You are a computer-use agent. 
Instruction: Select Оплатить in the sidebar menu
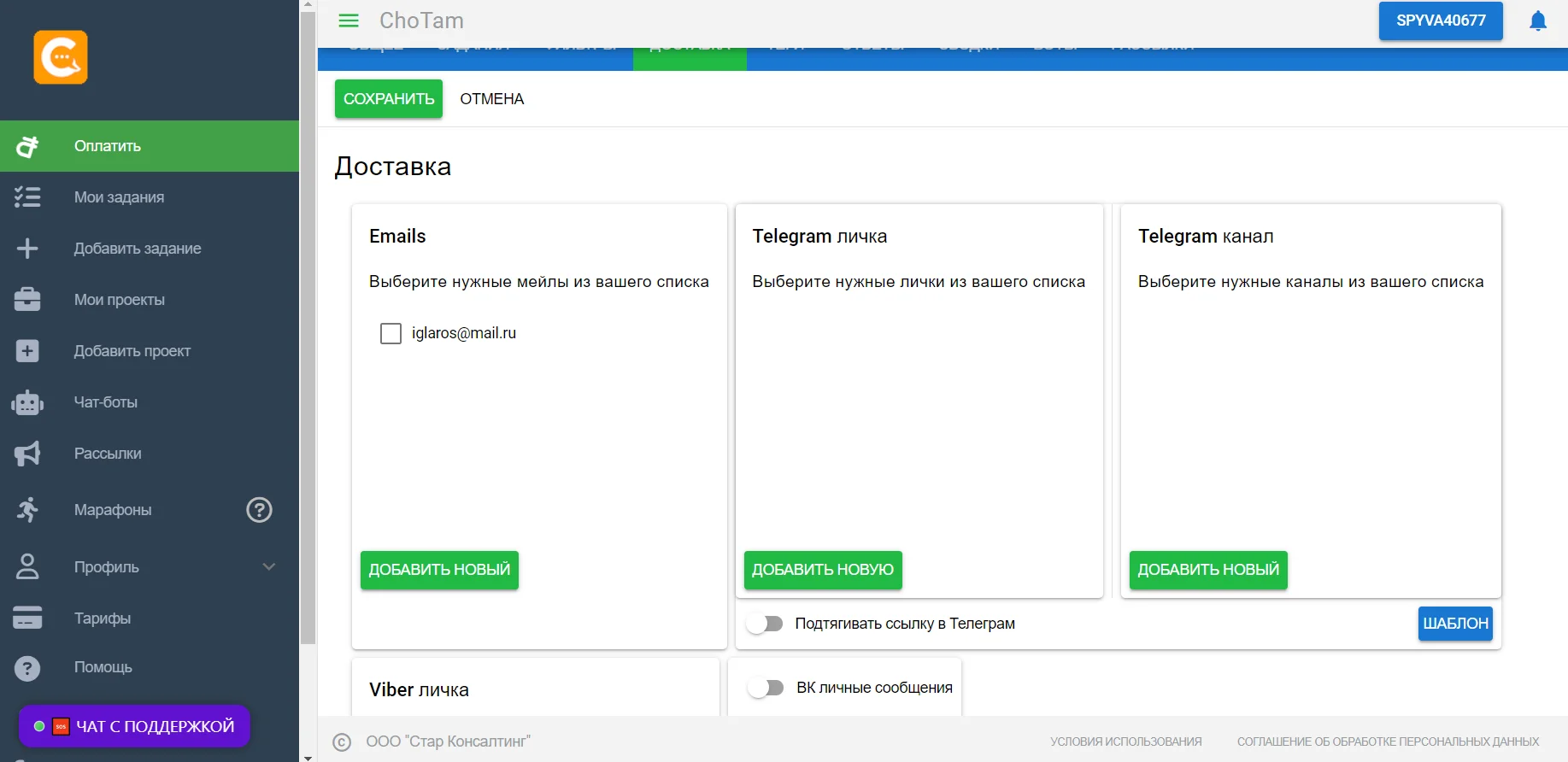(108, 146)
